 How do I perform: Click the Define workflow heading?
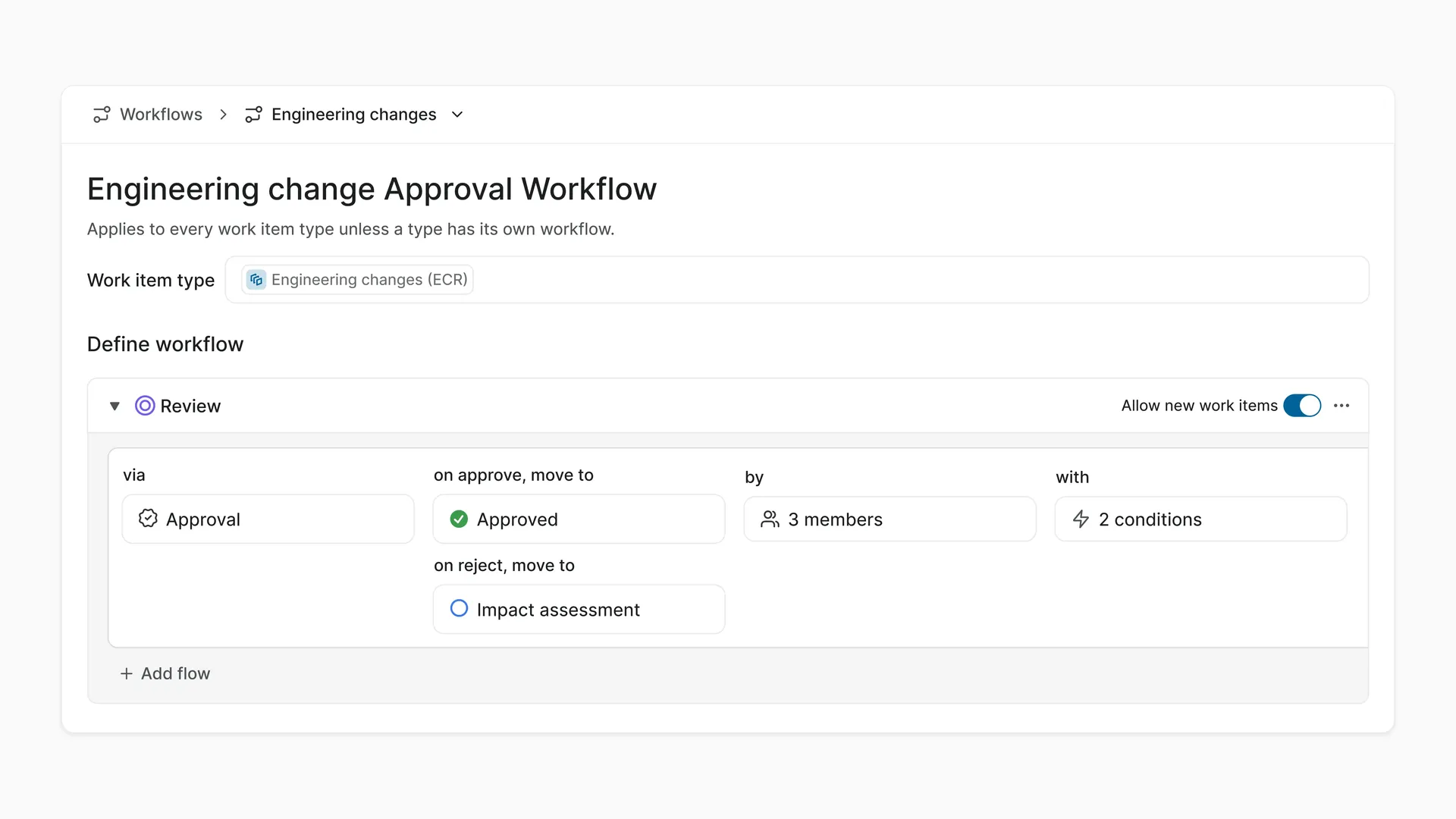pyautogui.click(x=165, y=344)
